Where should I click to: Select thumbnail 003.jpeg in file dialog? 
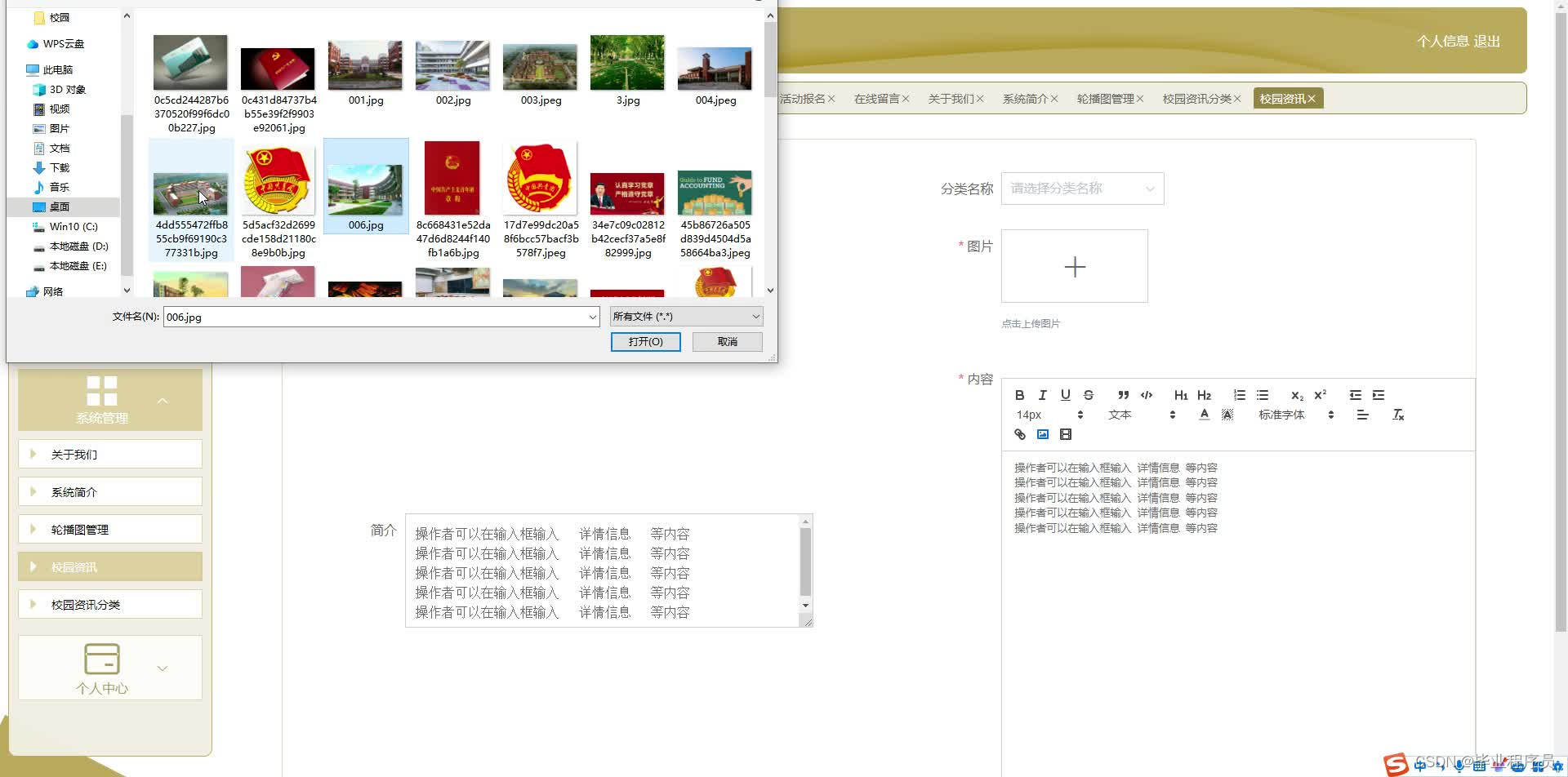(540, 73)
